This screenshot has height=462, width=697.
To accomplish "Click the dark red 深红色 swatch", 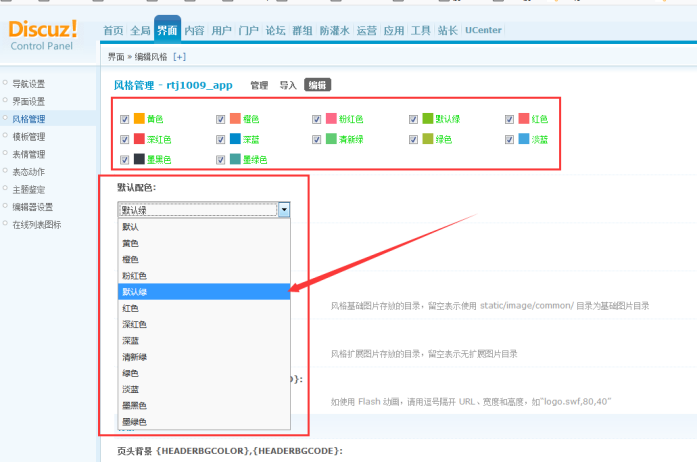I will 139,139.
